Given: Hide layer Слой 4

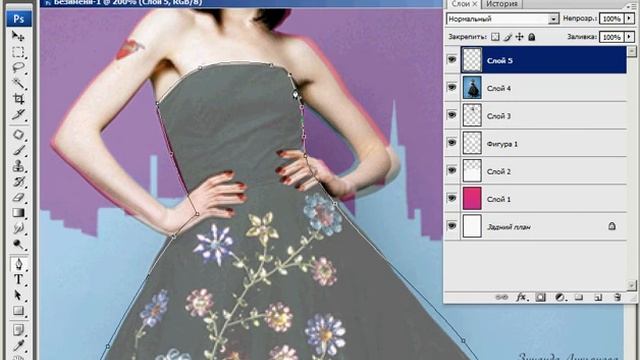Looking at the screenshot, I should 451,87.
